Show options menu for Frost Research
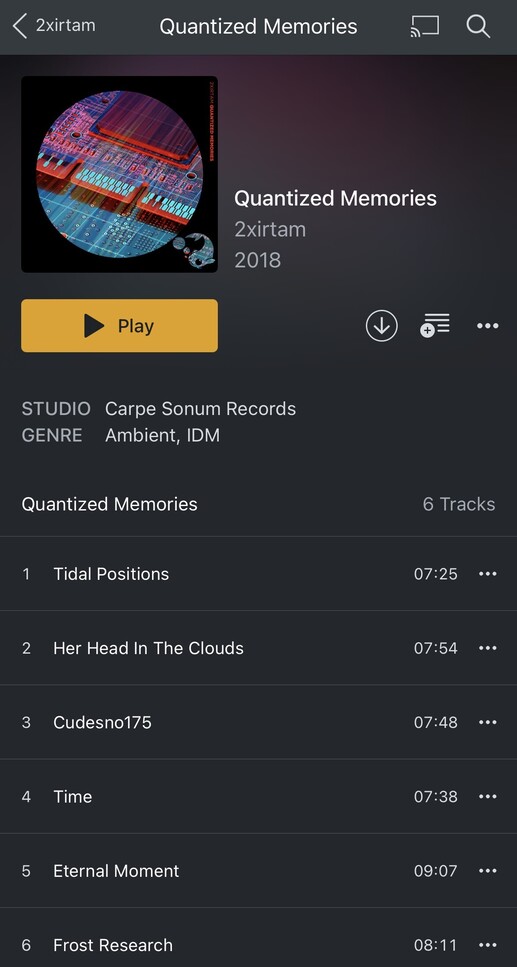The image size is (517, 967). (487, 945)
